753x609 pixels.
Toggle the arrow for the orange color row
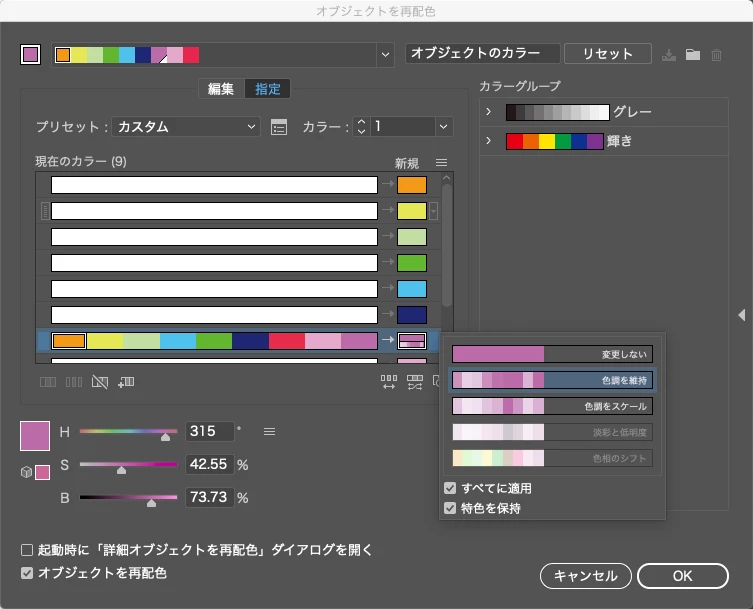coord(388,184)
